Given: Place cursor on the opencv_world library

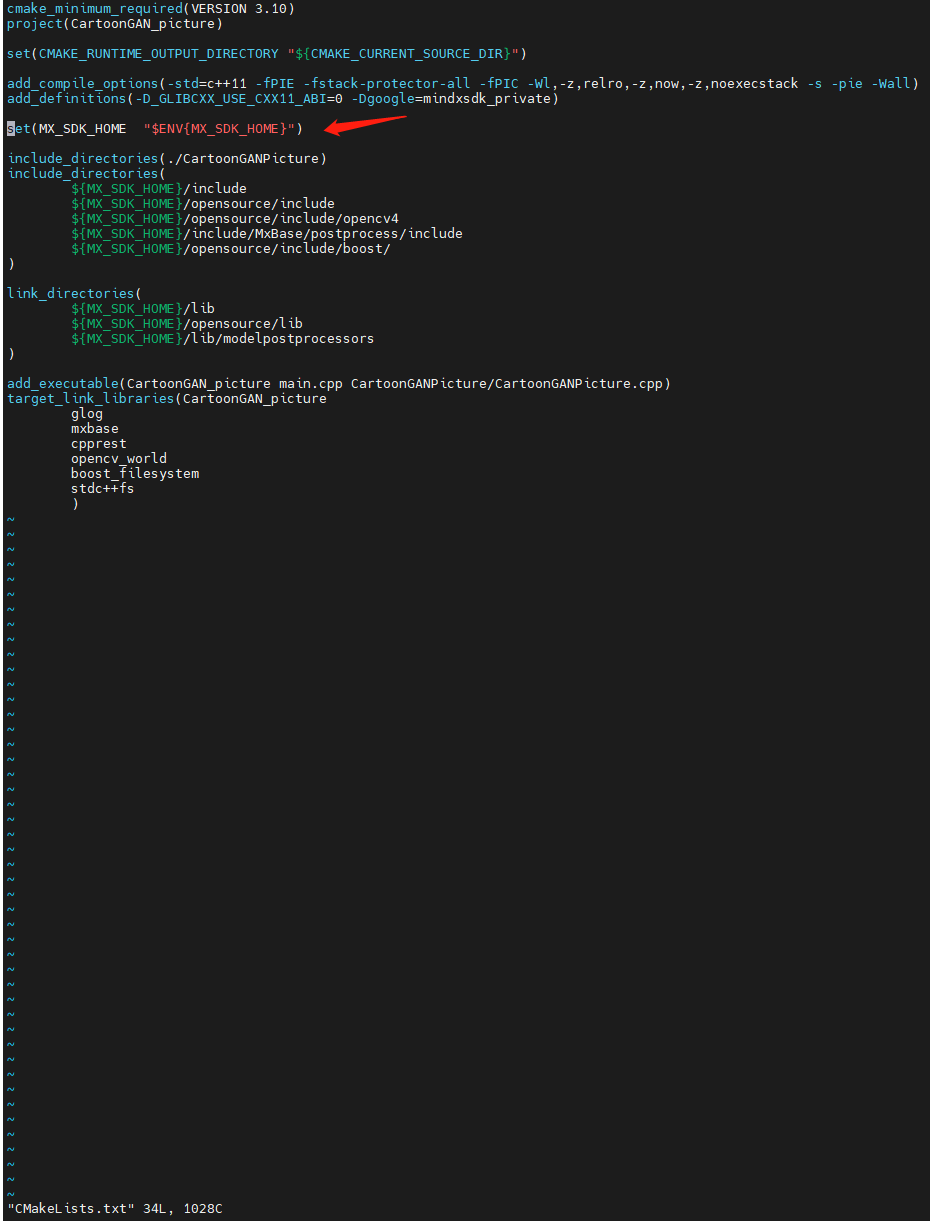Looking at the screenshot, I should point(118,458).
